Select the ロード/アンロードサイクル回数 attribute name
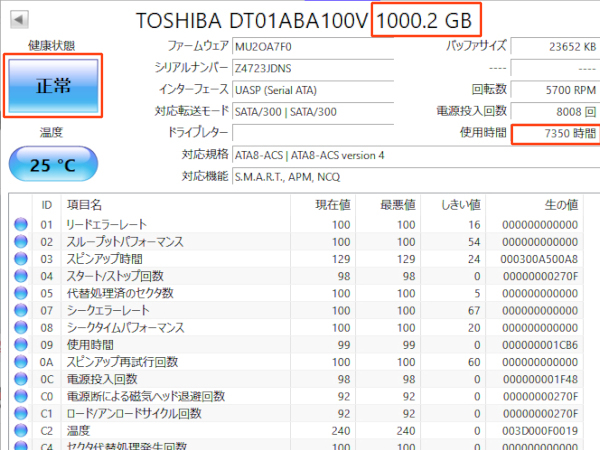Viewport: 600px width, 450px height. click(134, 413)
